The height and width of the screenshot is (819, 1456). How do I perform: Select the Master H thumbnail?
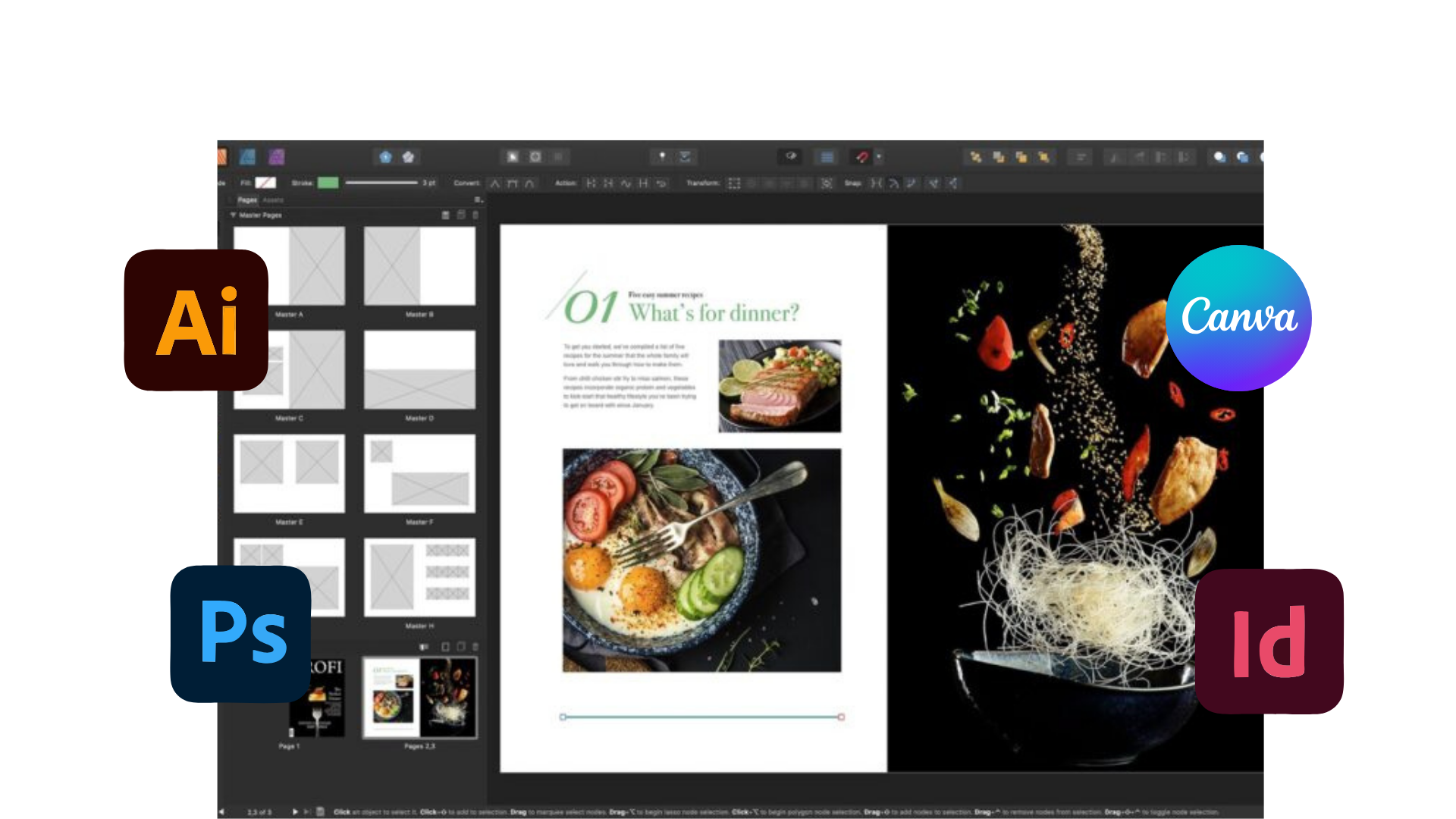[419, 577]
